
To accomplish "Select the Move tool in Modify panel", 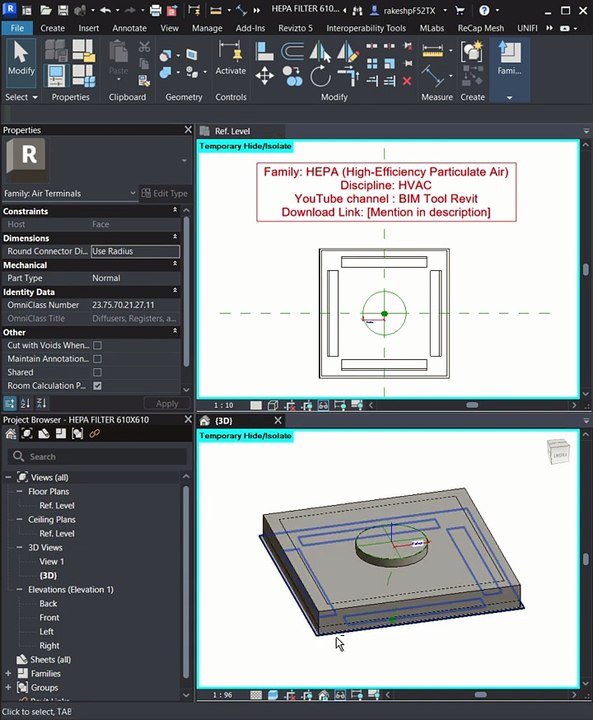I will [x=265, y=76].
